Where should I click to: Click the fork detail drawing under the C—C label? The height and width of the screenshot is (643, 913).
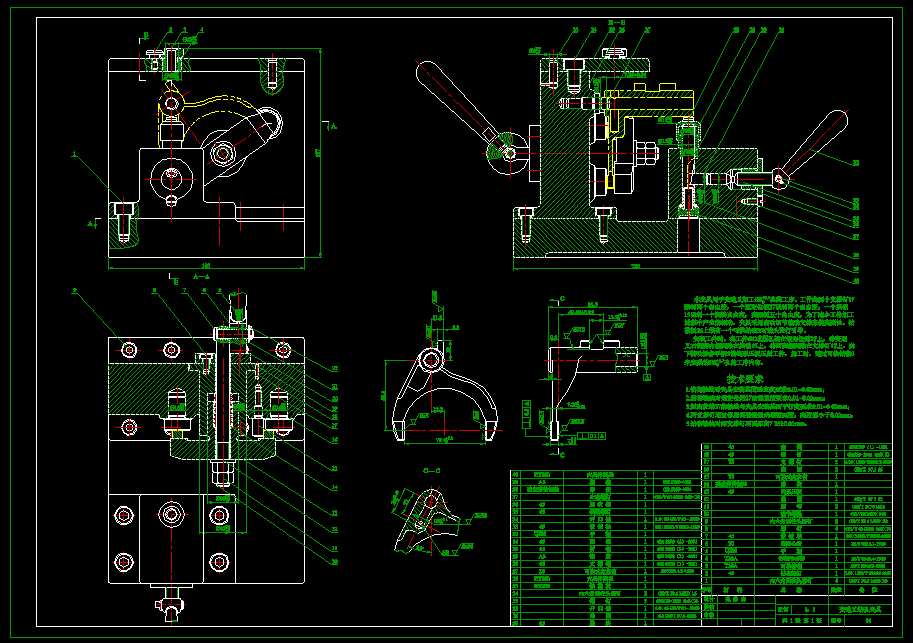pyautogui.click(x=427, y=520)
